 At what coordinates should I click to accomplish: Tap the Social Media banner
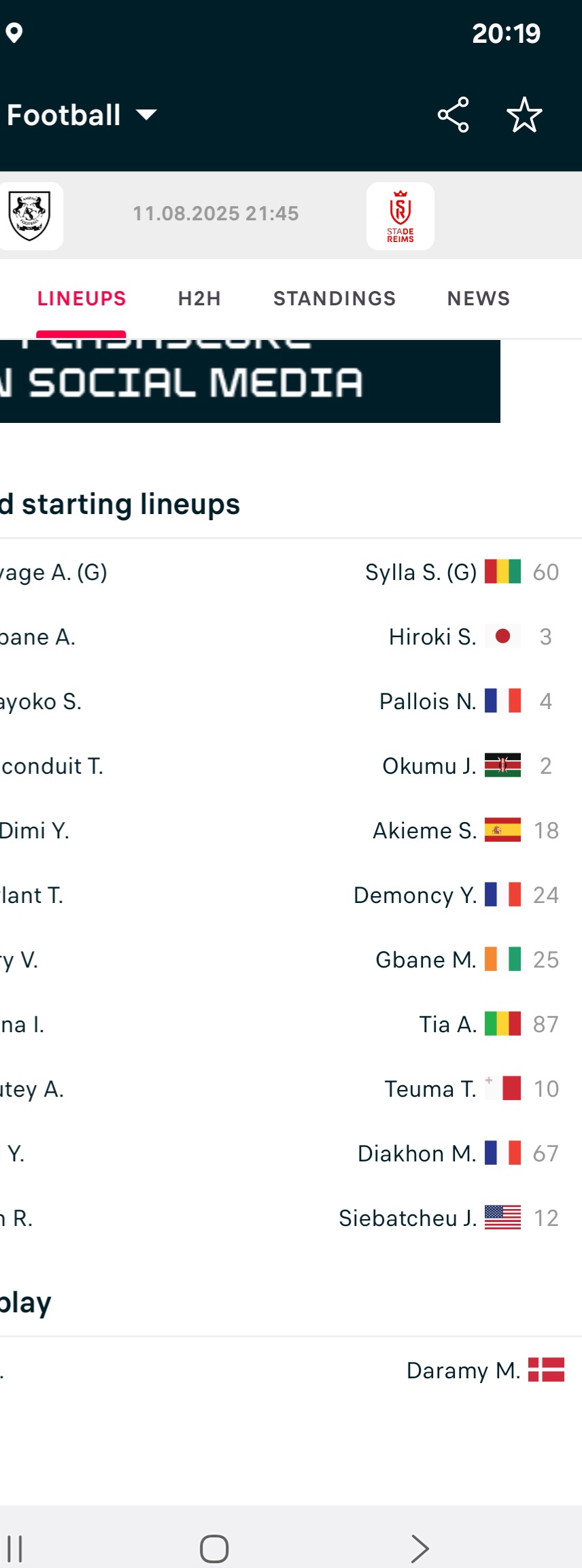(x=250, y=381)
